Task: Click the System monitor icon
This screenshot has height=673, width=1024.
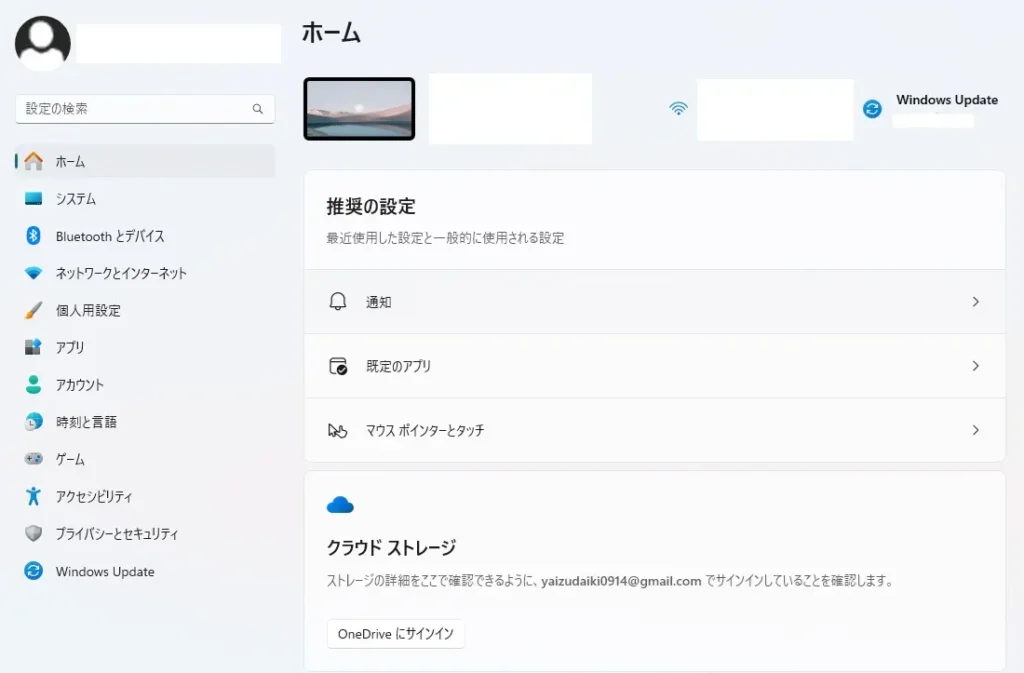Action: 33,198
